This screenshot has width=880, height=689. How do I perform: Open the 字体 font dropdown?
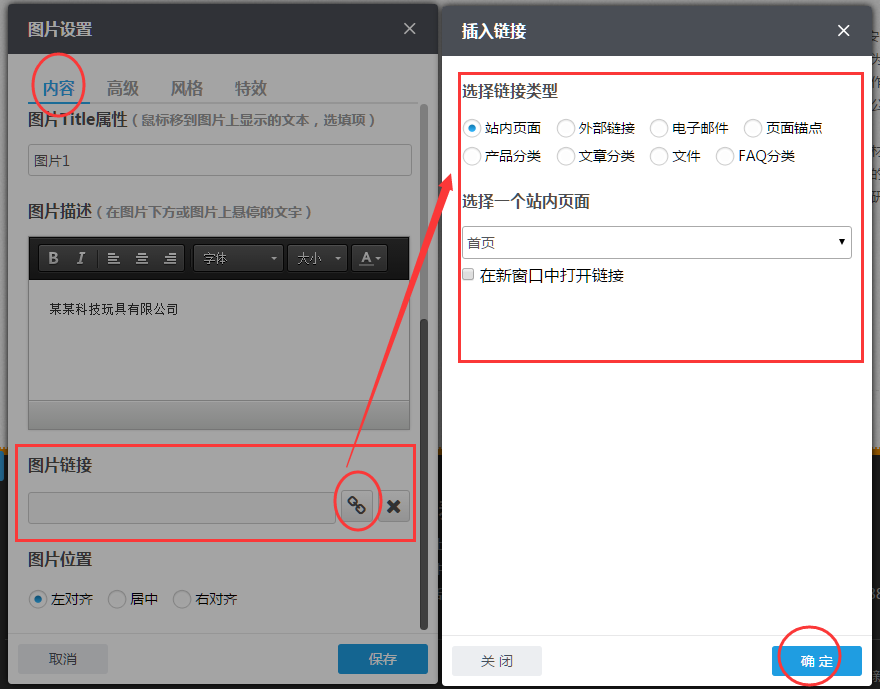(237, 257)
